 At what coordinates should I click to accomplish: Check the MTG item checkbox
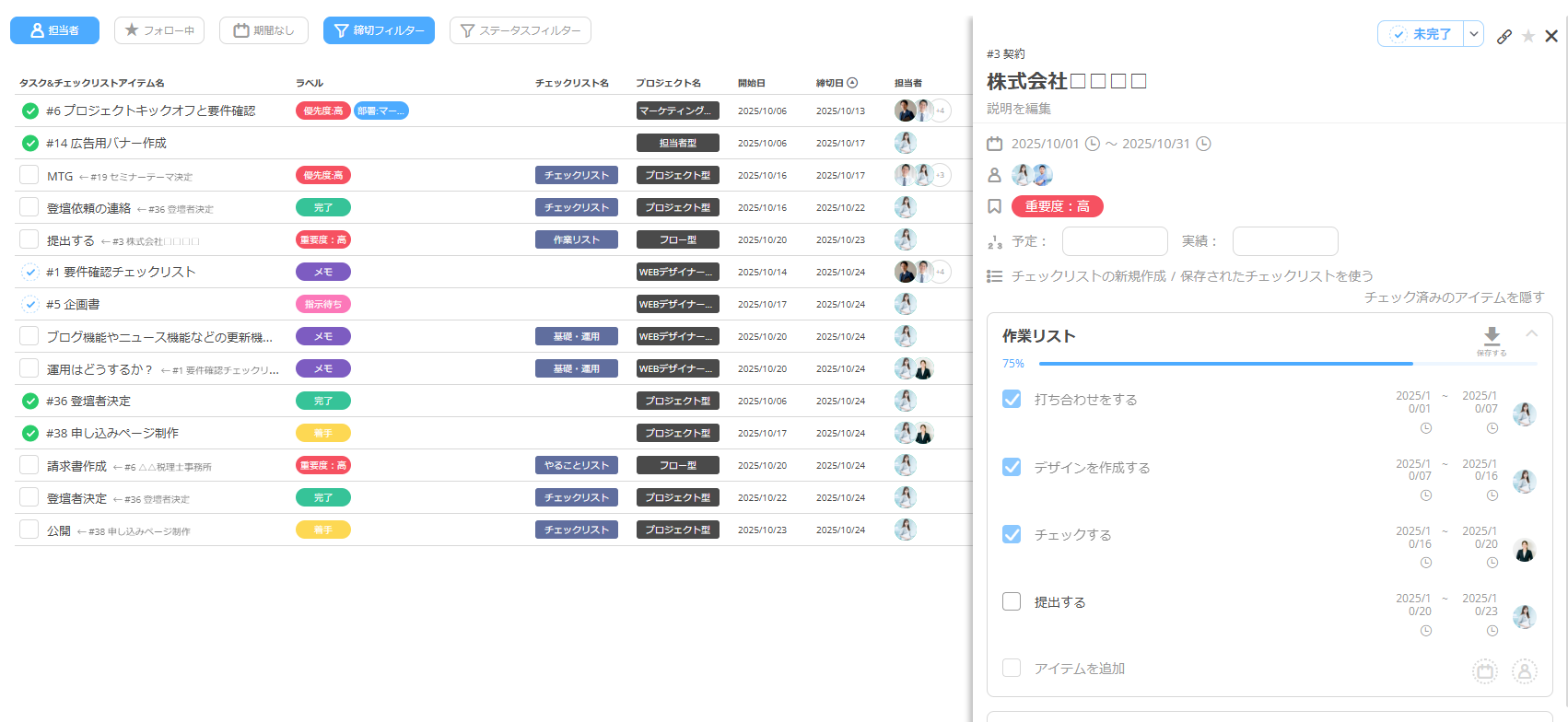pyautogui.click(x=29, y=175)
